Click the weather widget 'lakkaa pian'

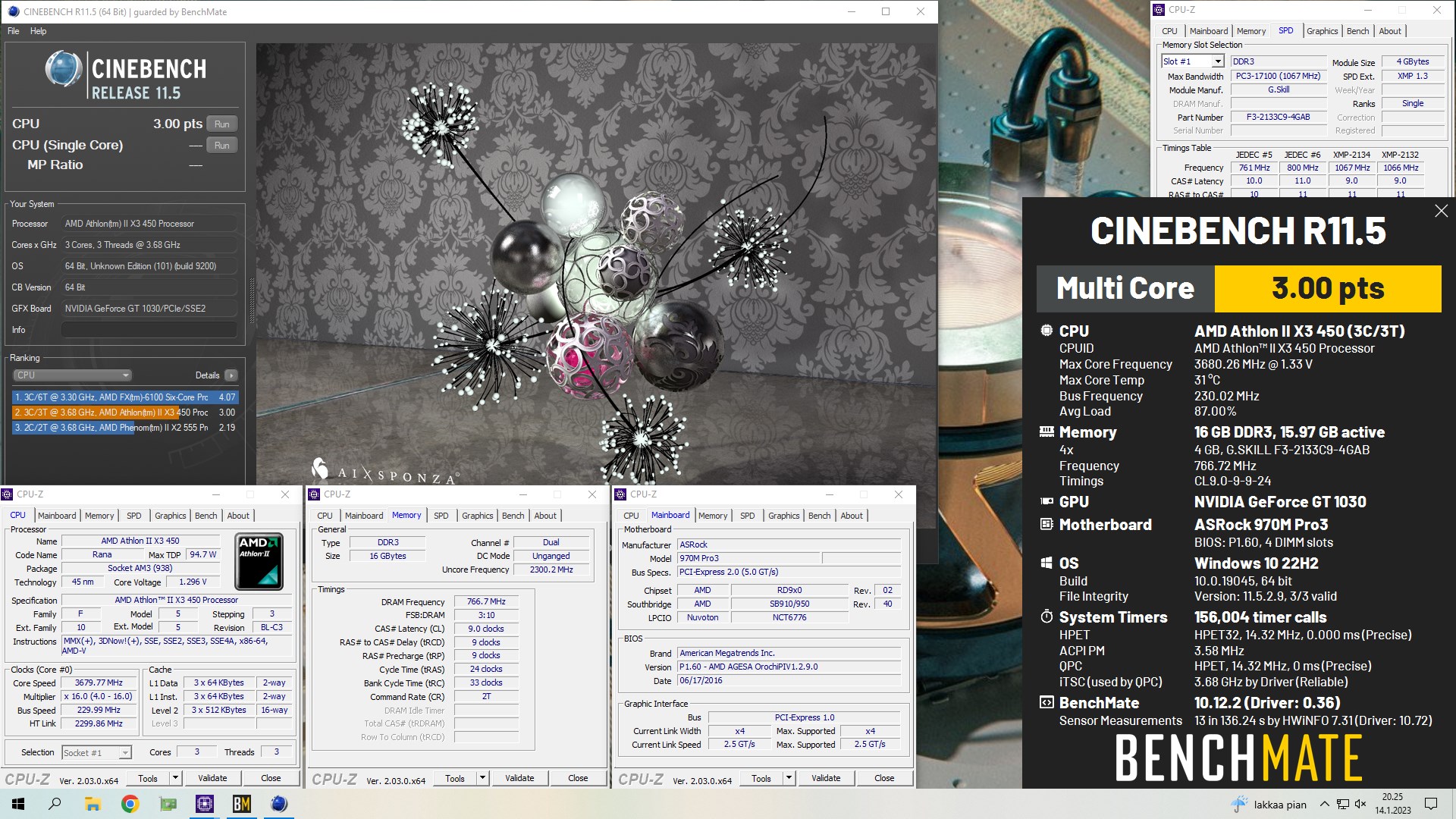(x=1269, y=804)
